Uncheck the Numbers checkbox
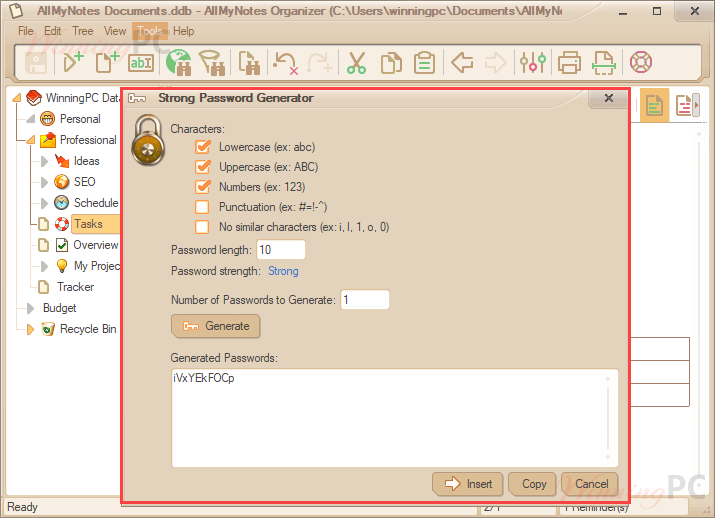 click(x=202, y=187)
